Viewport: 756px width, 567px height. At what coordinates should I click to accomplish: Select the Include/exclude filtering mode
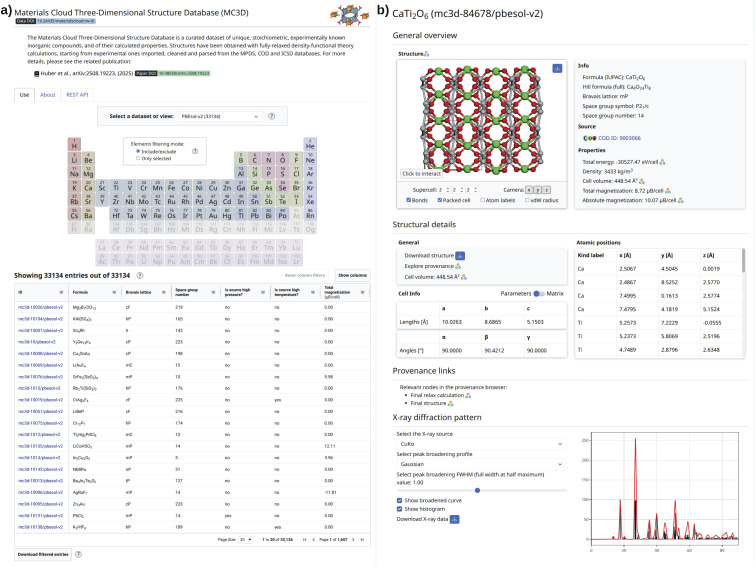coord(138,151)
